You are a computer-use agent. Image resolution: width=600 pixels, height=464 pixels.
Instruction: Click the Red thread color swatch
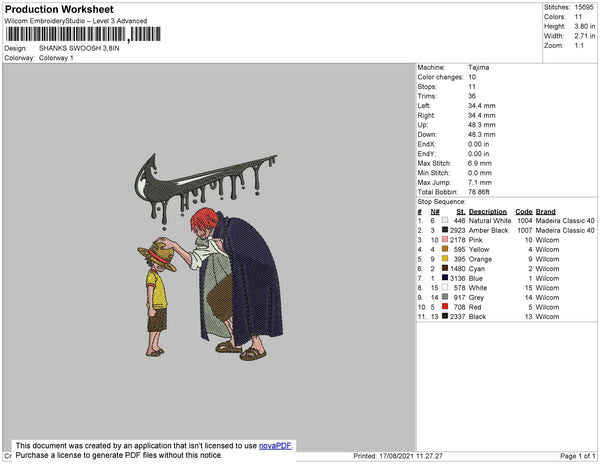(445, 306)
